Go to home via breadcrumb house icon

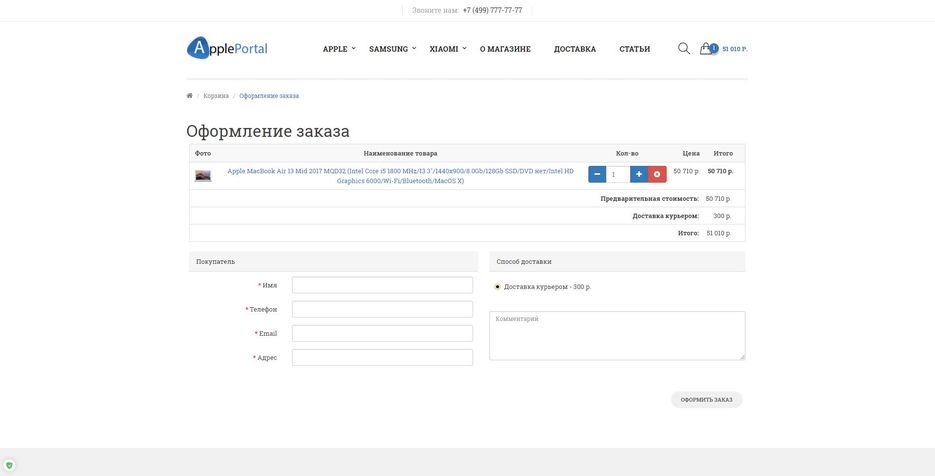tap(190, 95)
